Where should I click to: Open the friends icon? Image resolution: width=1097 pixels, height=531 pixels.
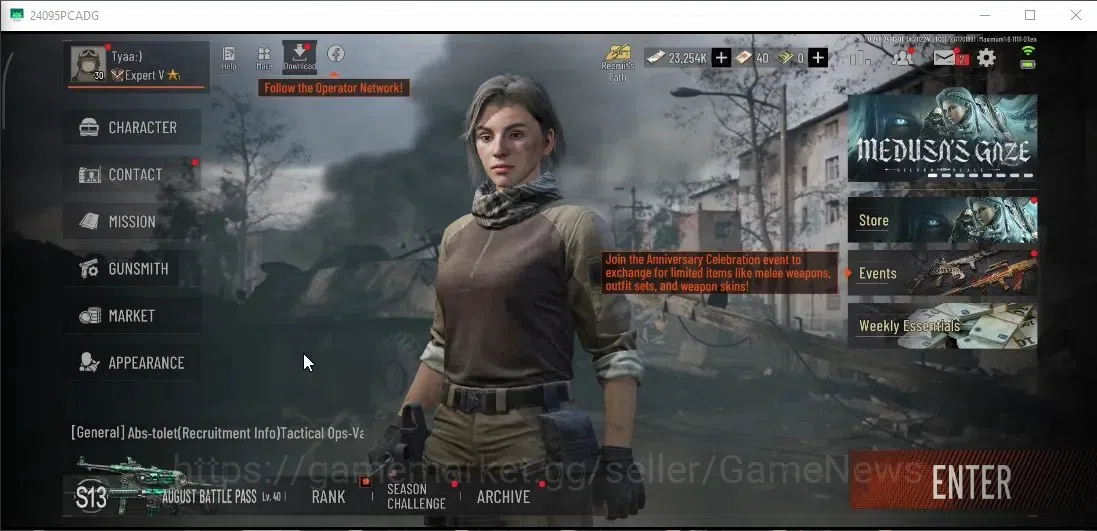(903, 57)
